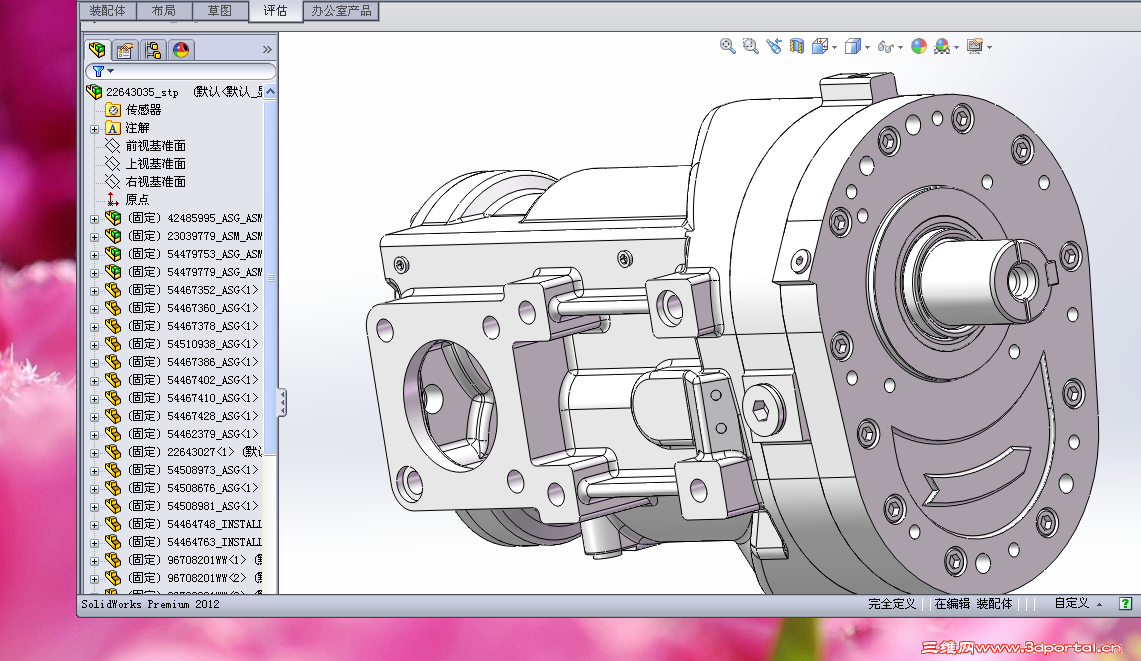Open the DisplayManager color ball tab
The width and height of the screenshot is (1141, 661).
point(181,50)
